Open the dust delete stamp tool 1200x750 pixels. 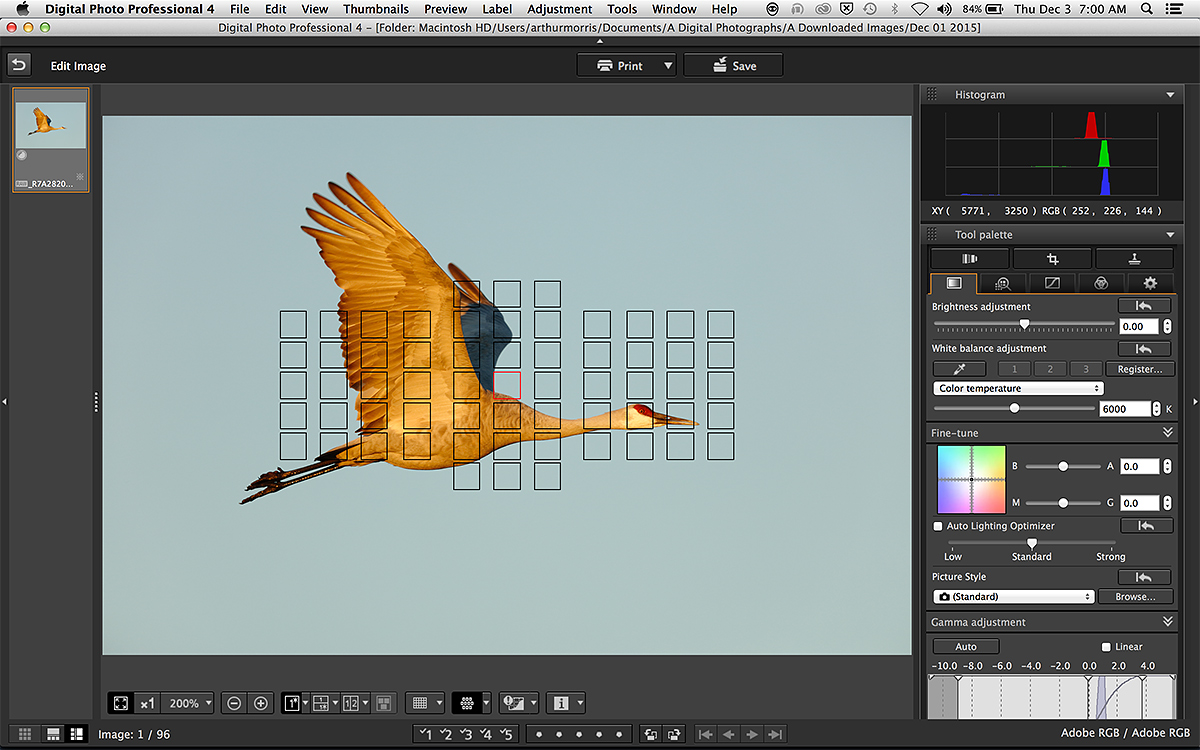point(1134,258)
